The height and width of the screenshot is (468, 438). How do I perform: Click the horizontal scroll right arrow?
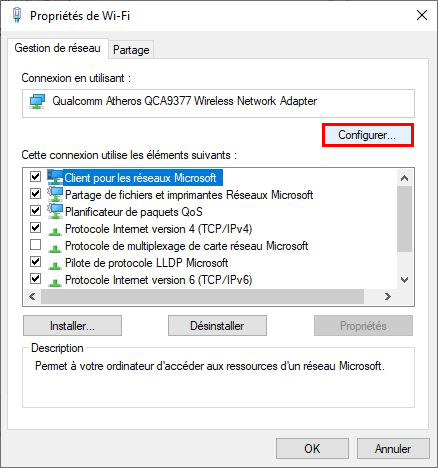387,296
